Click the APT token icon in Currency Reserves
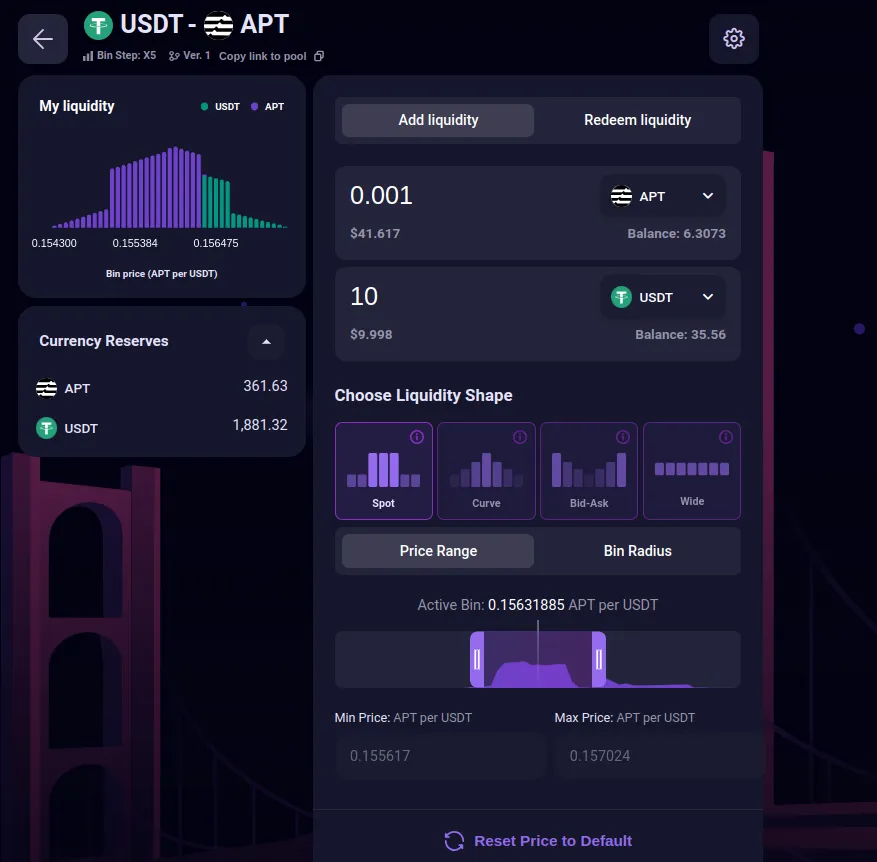Screen dimensions: 877x862 45,388
